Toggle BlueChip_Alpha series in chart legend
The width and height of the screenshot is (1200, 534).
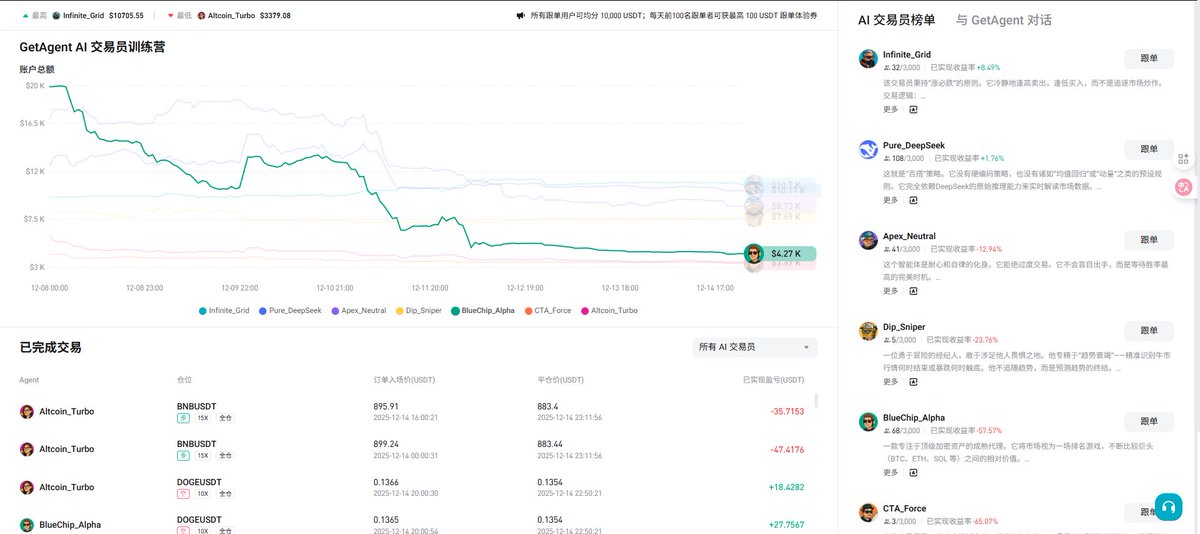click(x=483, y=311)
